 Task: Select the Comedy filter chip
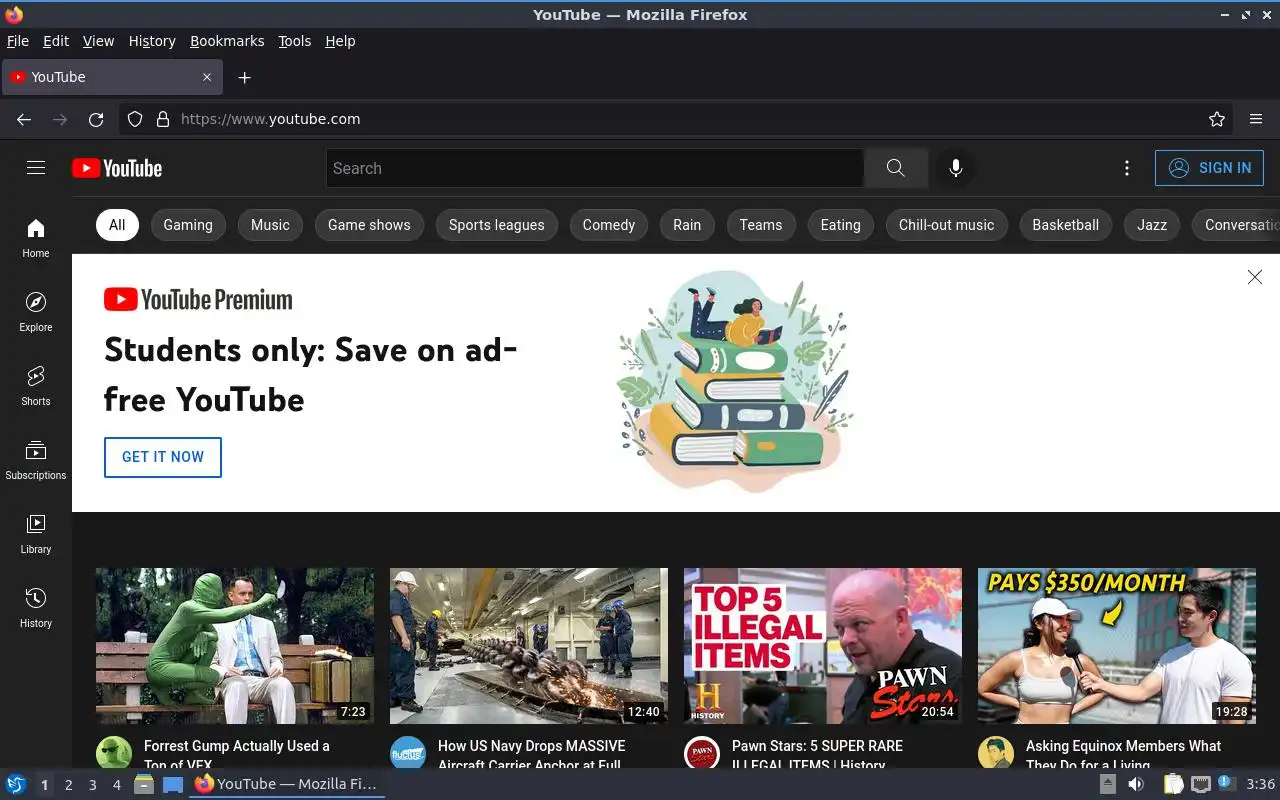click(609, 225)
